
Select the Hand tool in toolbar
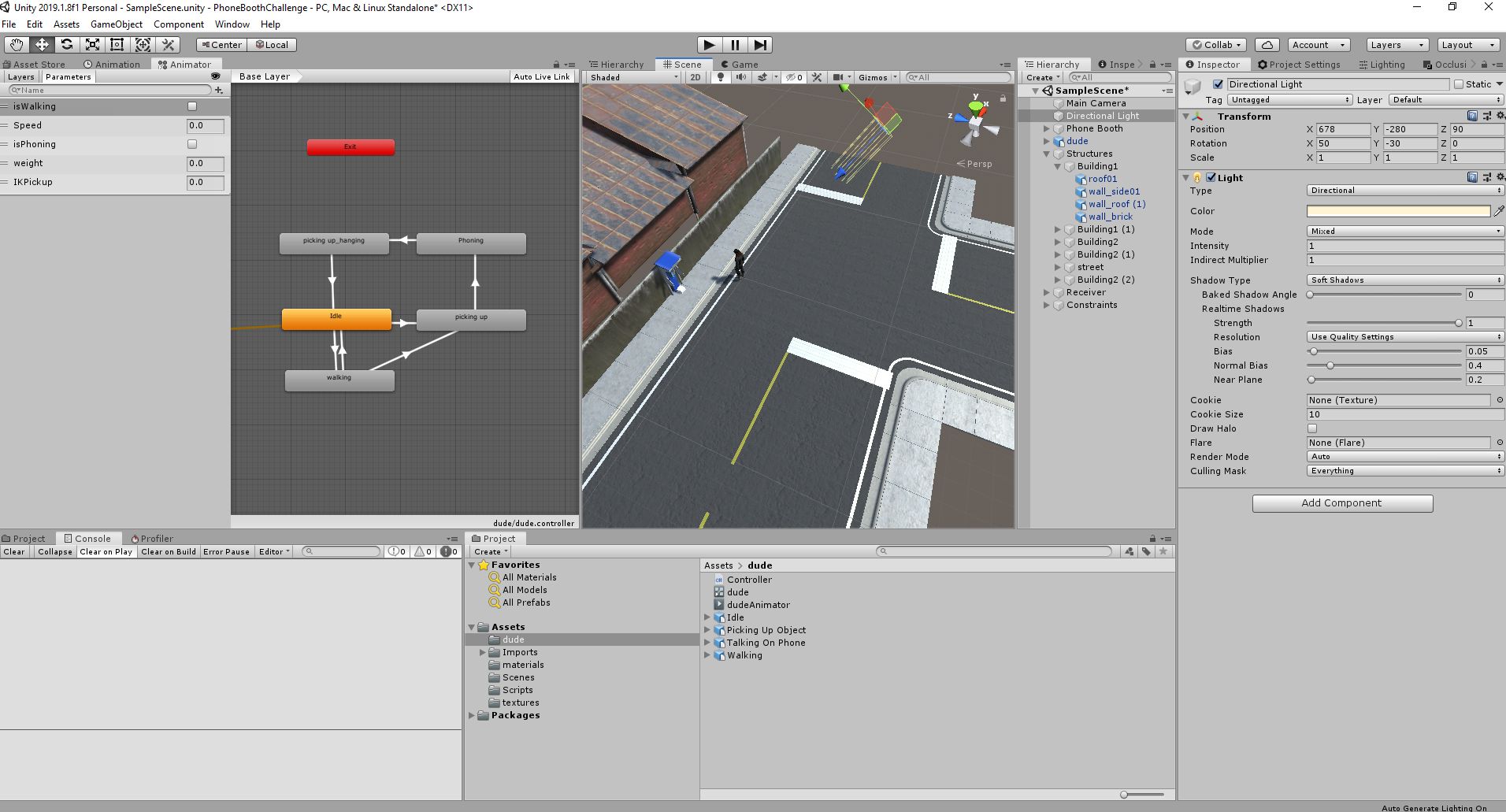17,45
